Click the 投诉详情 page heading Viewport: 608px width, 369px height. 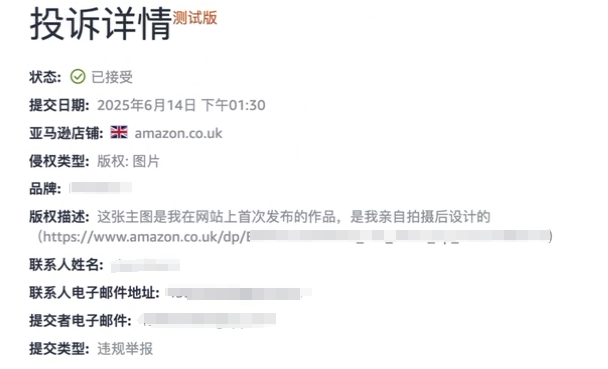(x=100, y=24)
